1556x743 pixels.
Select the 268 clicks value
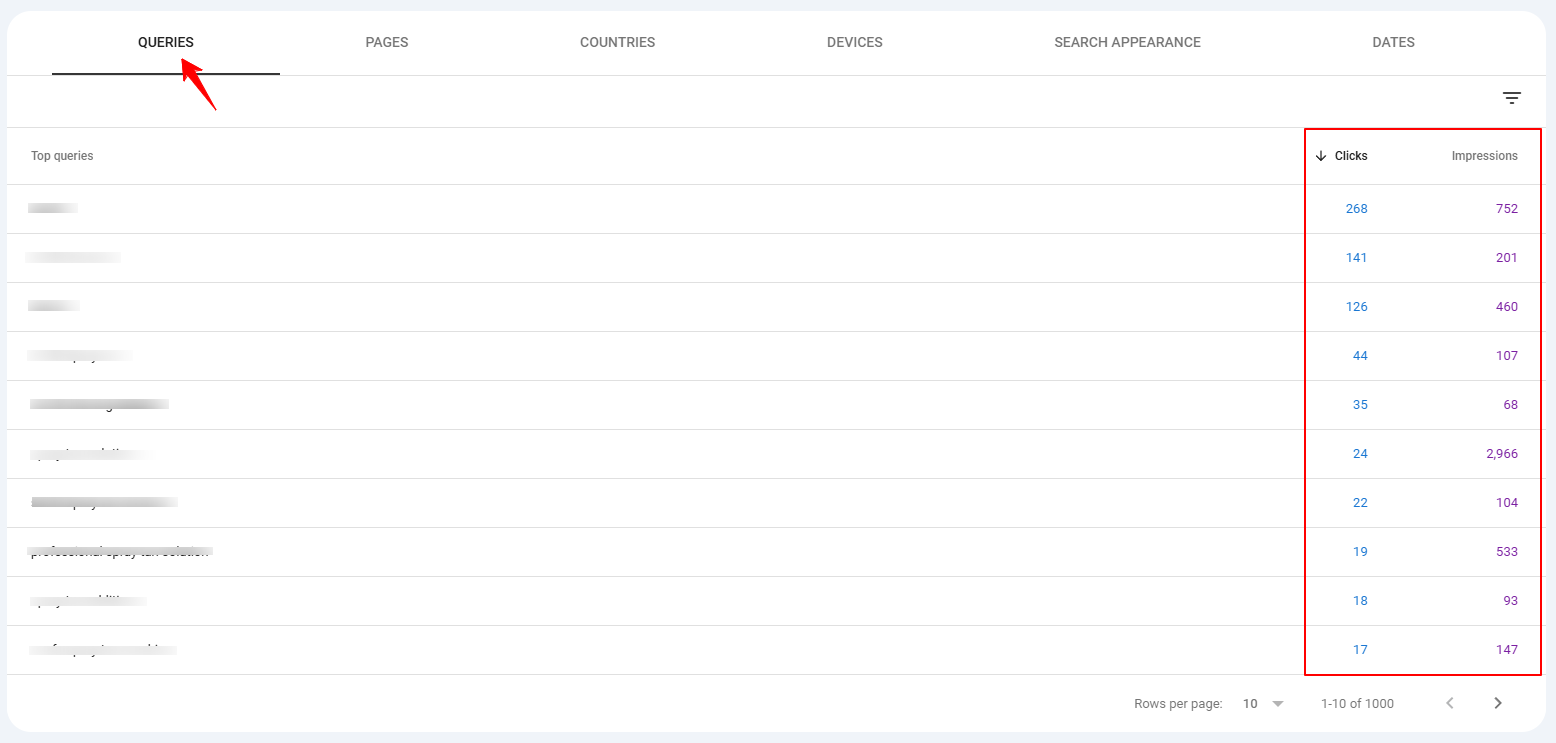[1356, 209]
